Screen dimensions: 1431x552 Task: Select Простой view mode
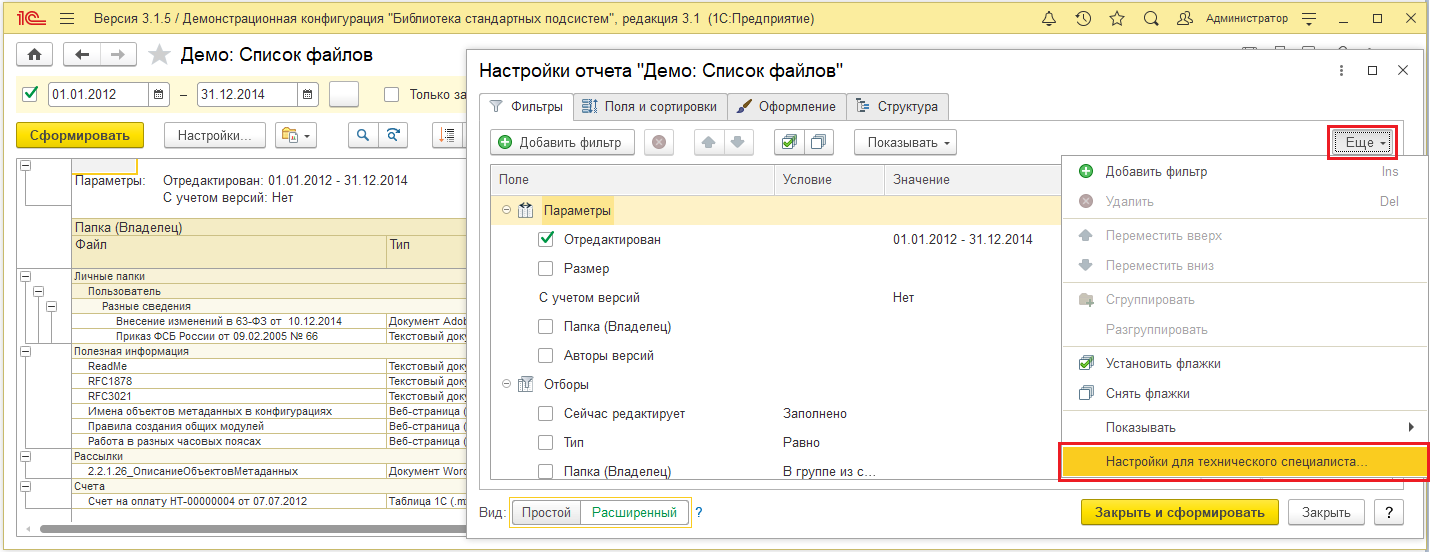pyautogui.click(x=546, y=512)
